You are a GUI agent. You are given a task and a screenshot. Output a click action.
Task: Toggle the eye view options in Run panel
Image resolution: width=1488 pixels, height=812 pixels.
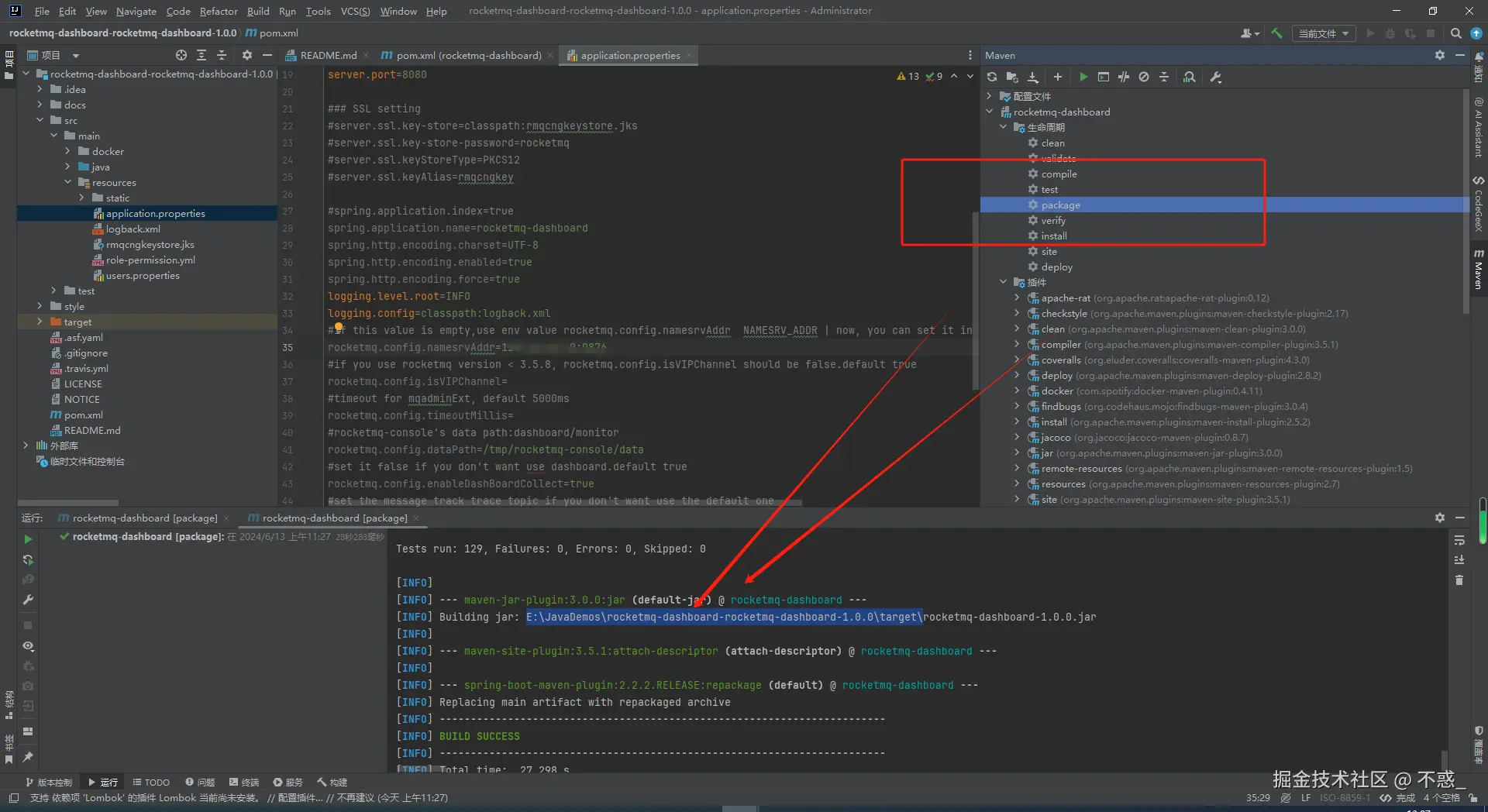click(28, 646)
